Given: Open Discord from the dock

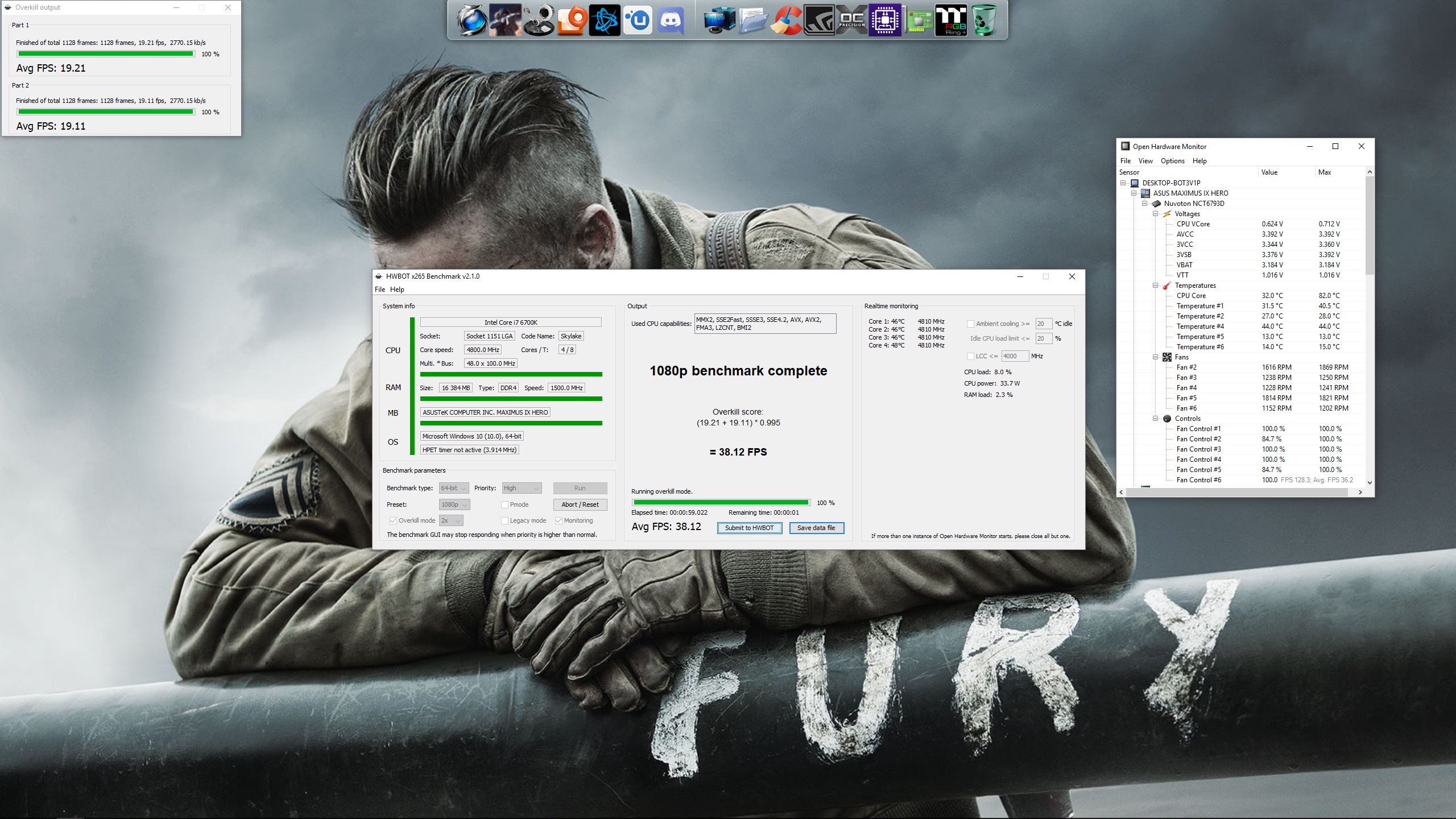Looking at the screenshot, I should [x=671, y=20].
